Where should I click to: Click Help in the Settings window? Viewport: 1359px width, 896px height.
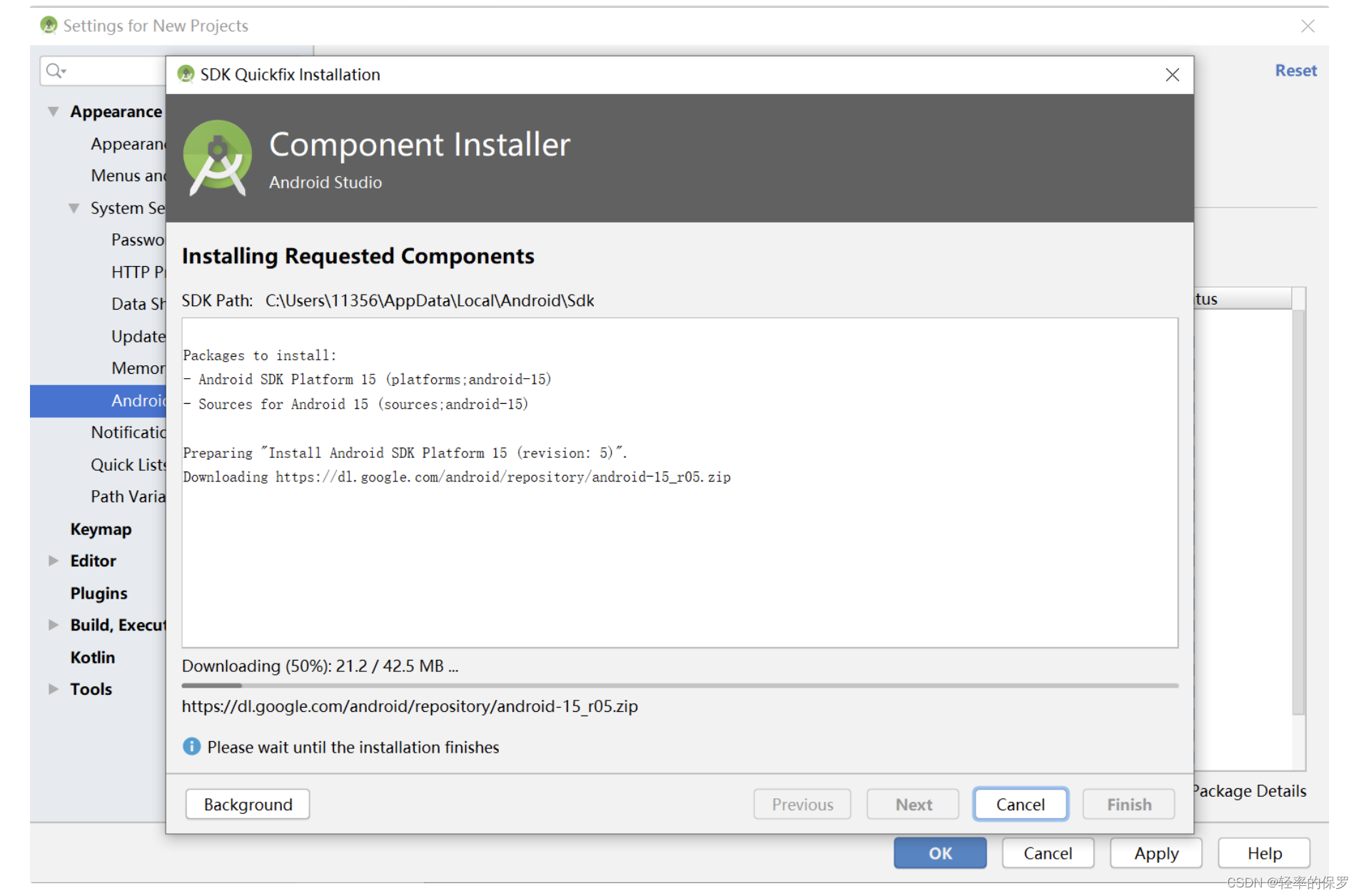pyautogui.click(x=1264, y=853)
